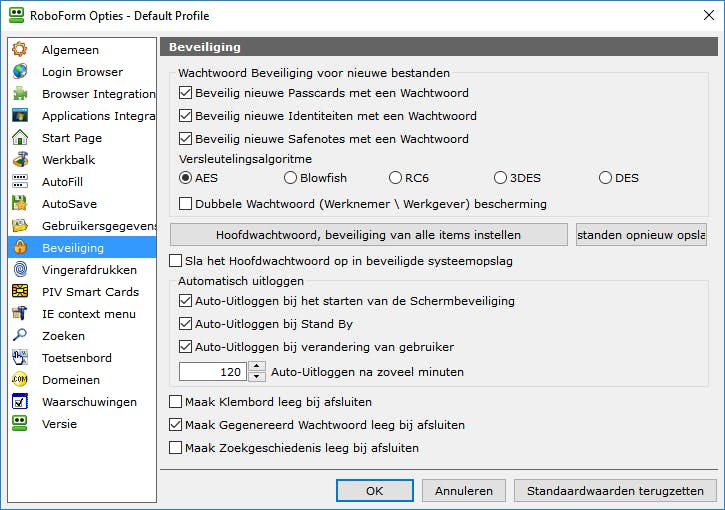The height and width of the screenshot is (510, 725).
Task: Click Standaardwaarden terugzetten button
Action: click(615, 491)
